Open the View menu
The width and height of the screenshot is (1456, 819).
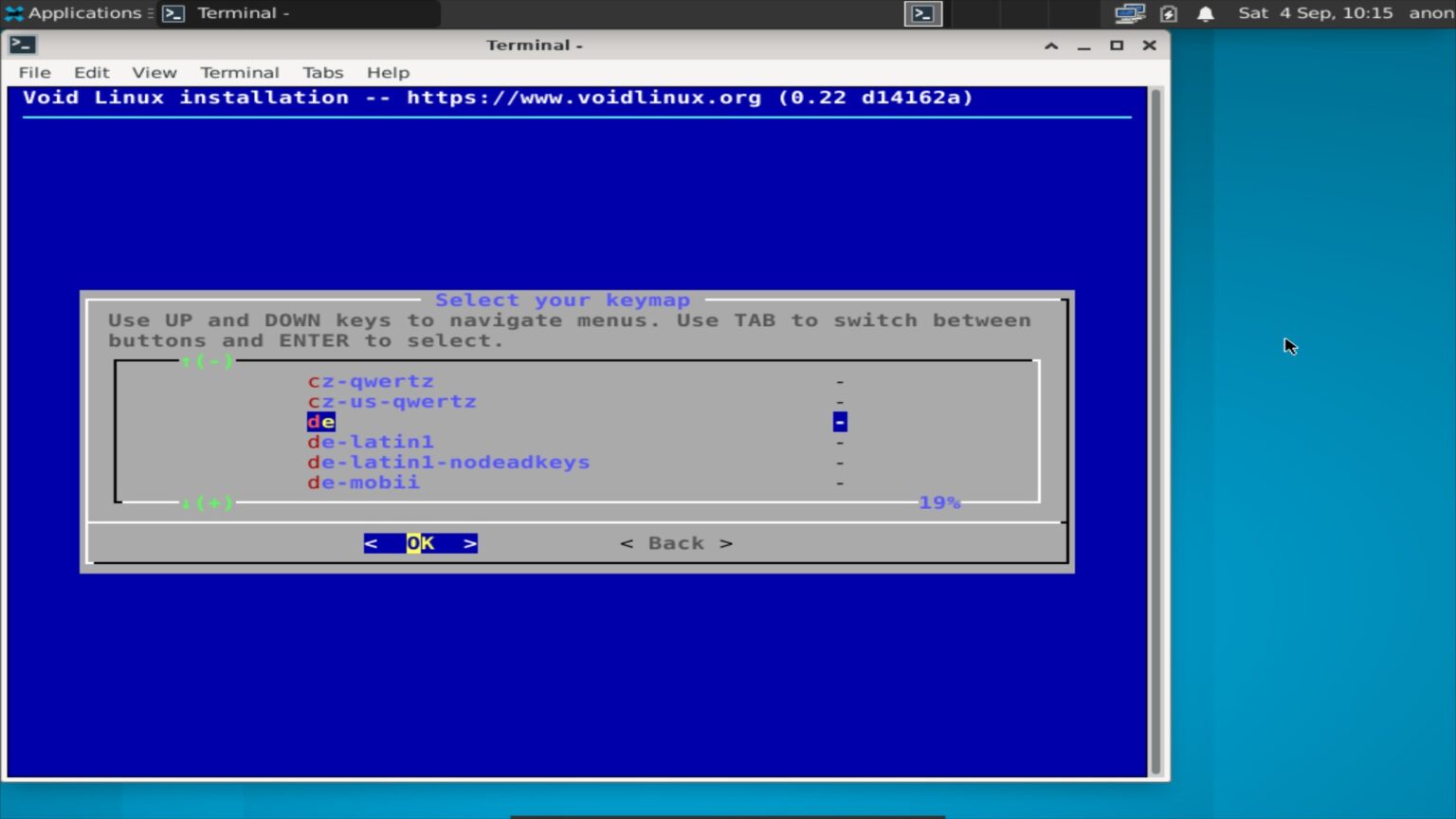(154, 72)
